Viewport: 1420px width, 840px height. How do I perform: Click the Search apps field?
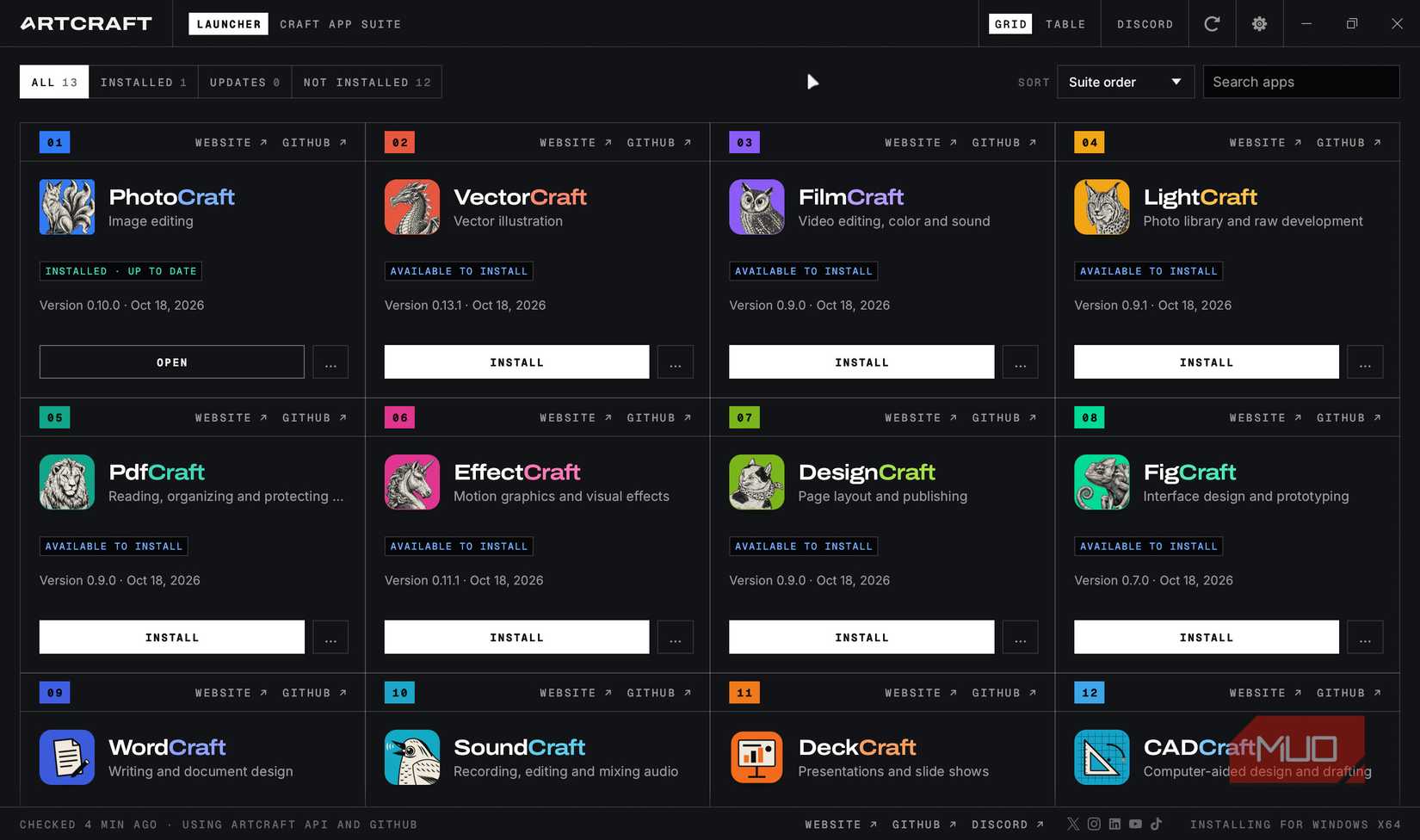click(1300, 82)
